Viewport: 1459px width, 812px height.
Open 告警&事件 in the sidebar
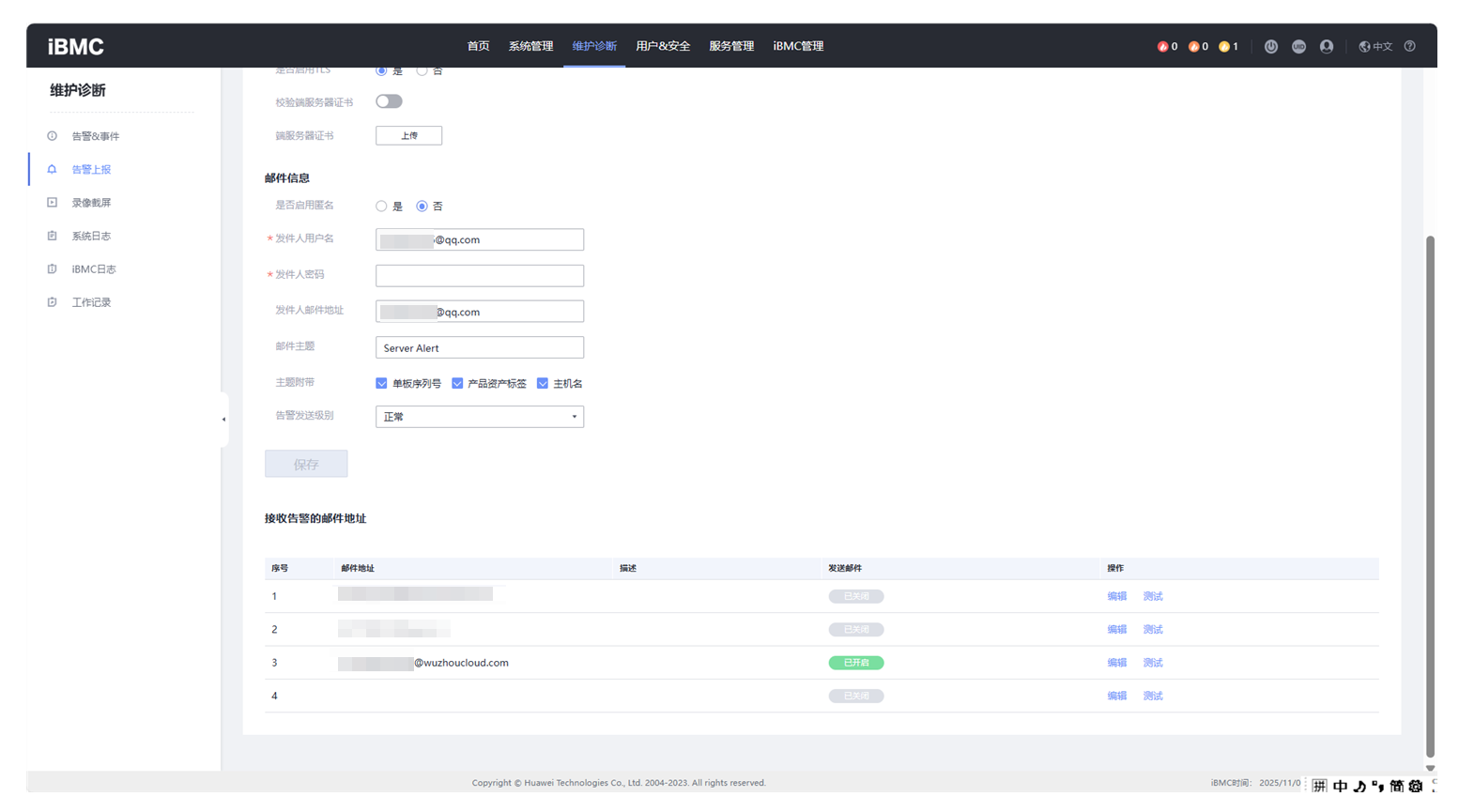click(x=95, y=136)
